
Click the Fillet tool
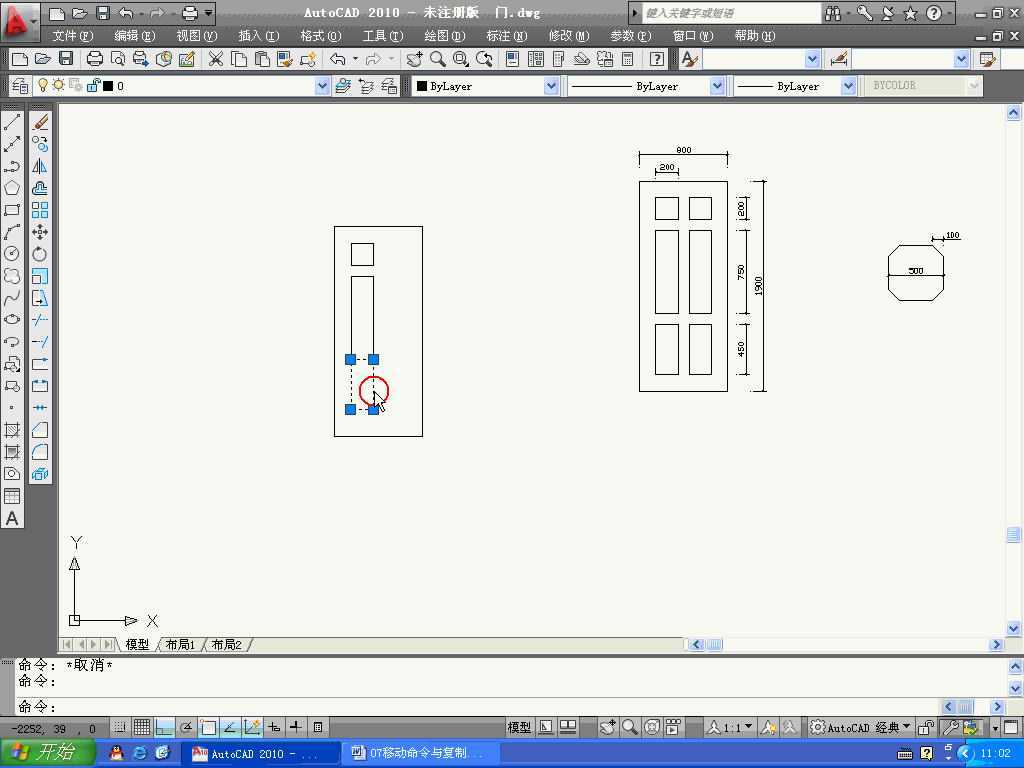tap(40, 452)
